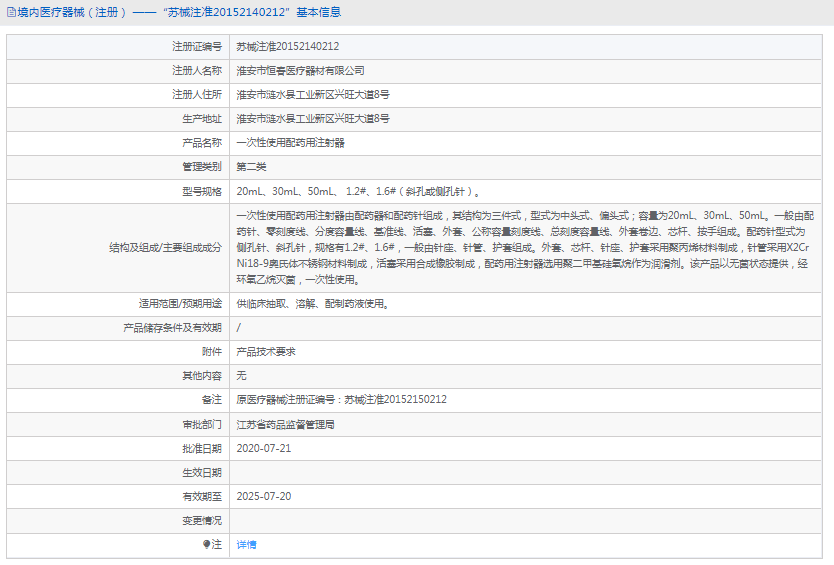Select the page title 境内医疗器械（注册）基本信息

click(179, 12)
